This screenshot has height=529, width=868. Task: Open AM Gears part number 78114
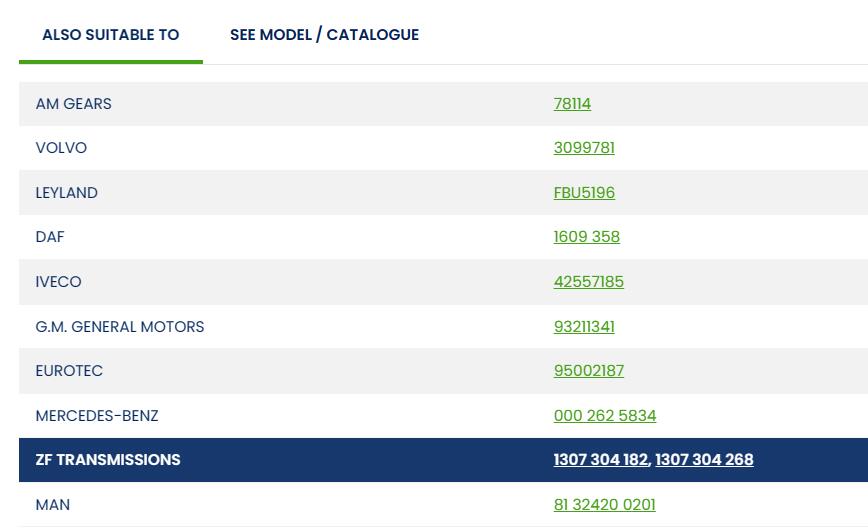point(572,104)
